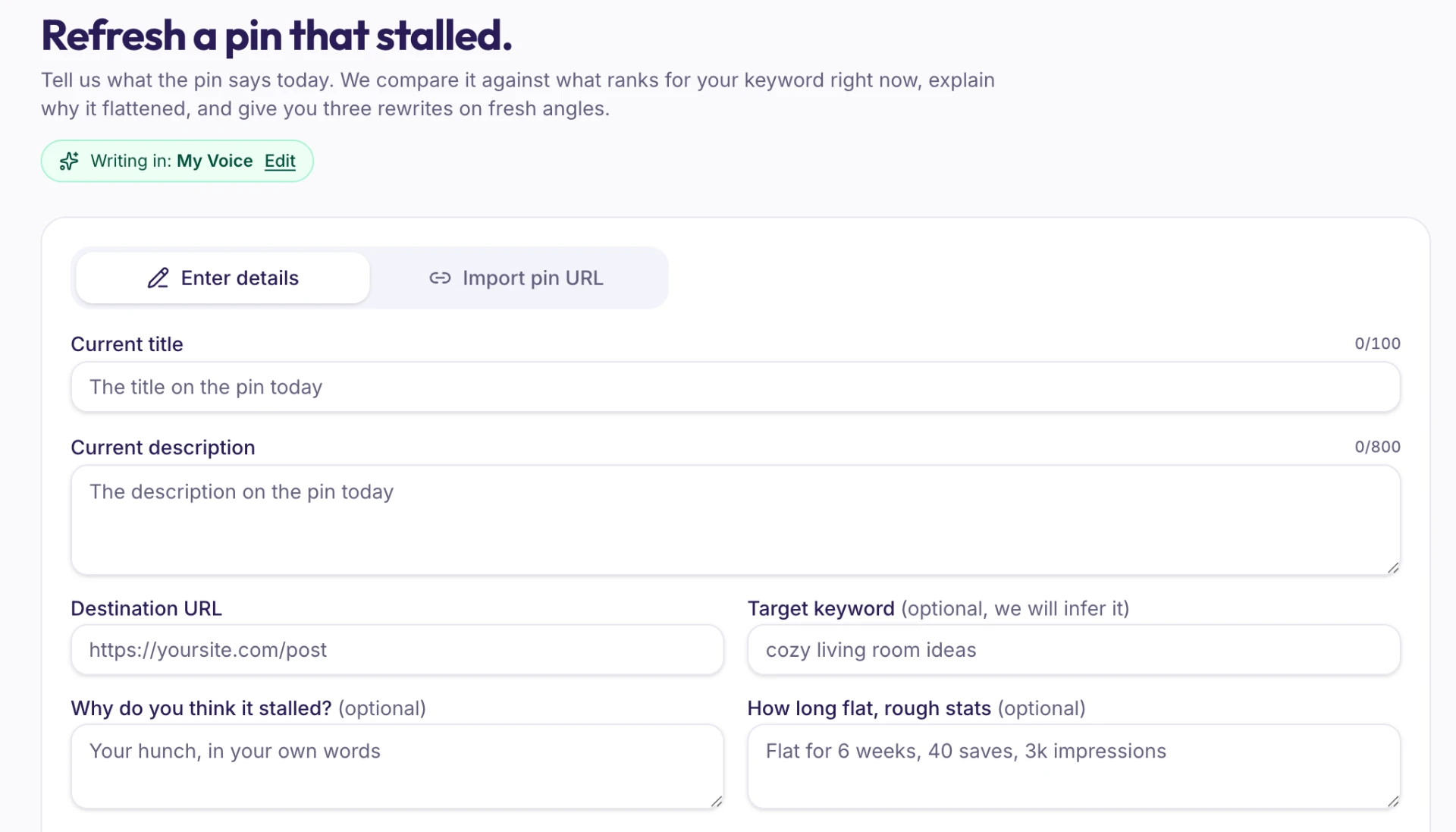Click the How long flat stats box

[x=1074, y=767]
